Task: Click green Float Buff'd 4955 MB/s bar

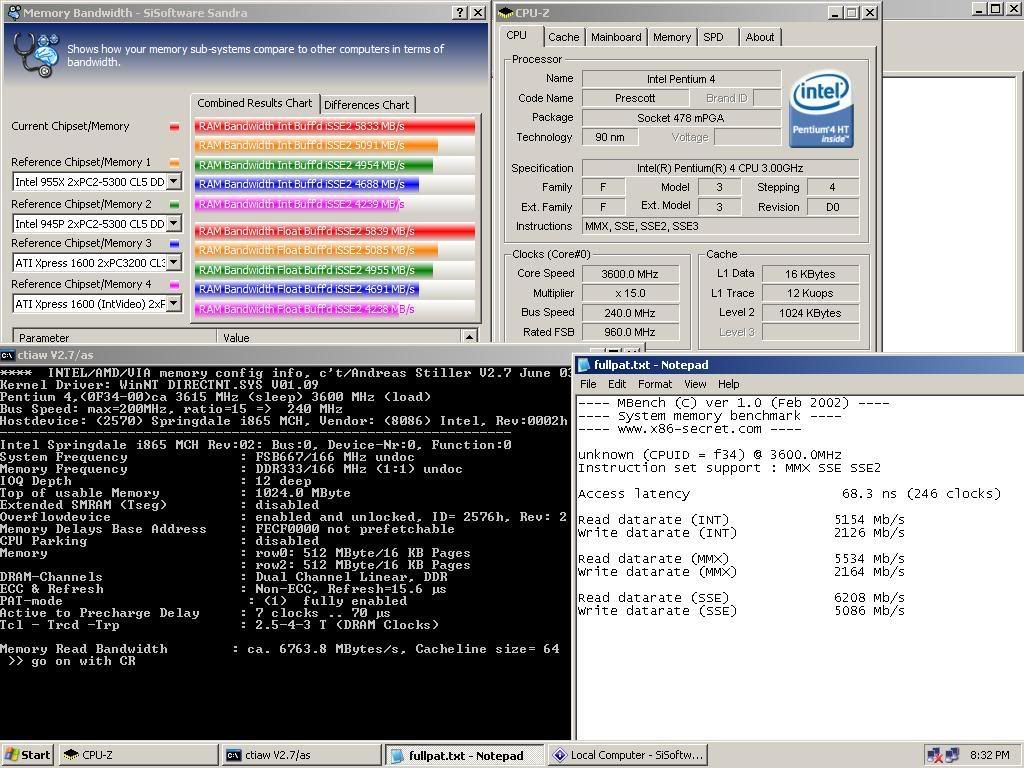Action: coord(313,270)
